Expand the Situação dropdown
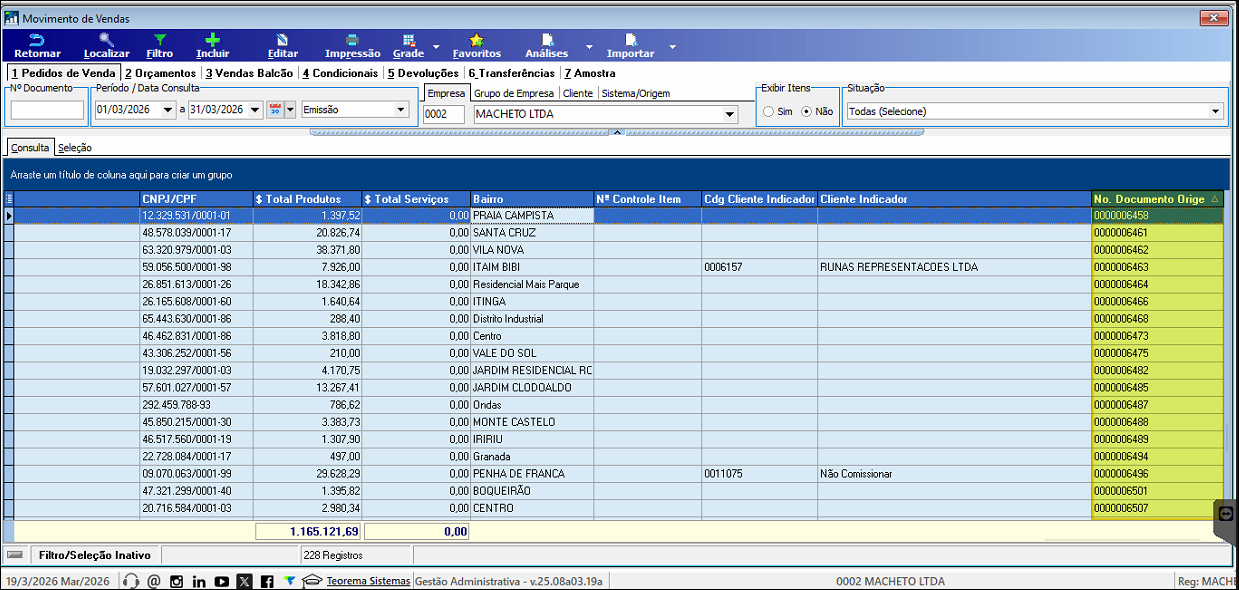Image resolution: width=1239 pixels, height=590 pixels. tap(1216, 111)
